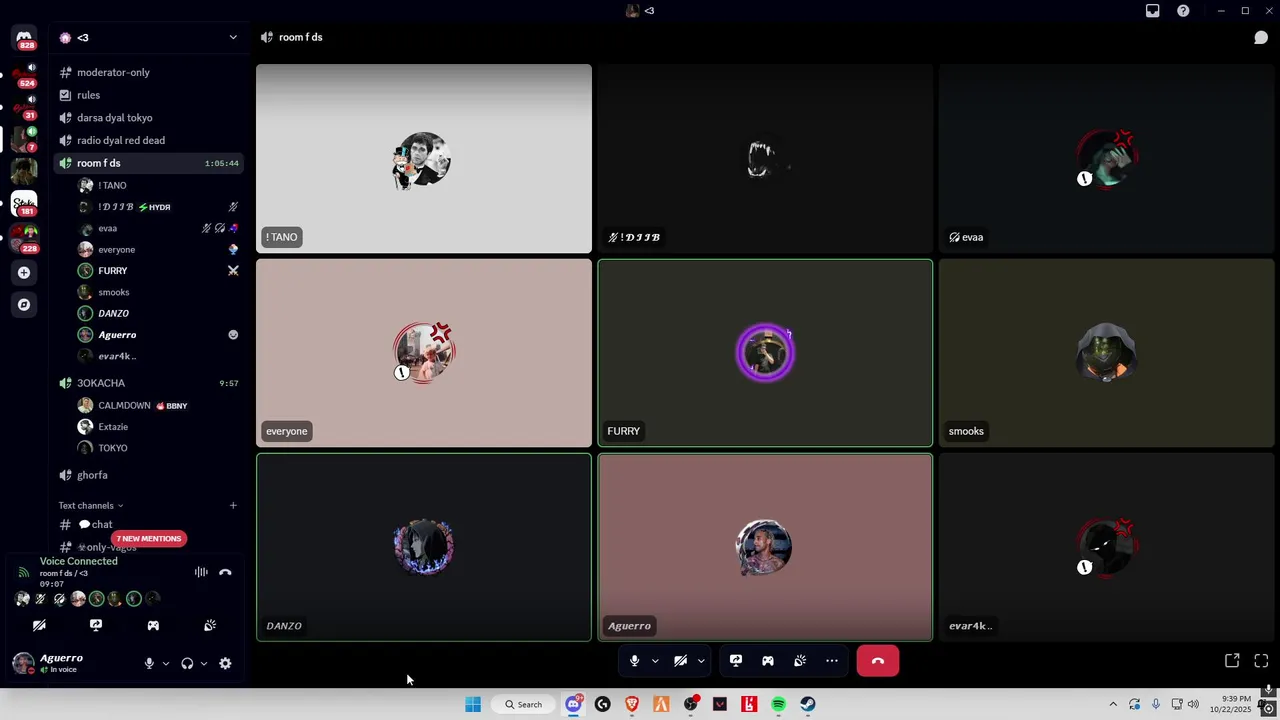1280x720 pixels.
Task: Open the server folder with 228 badge
Action: pos(24,238)
